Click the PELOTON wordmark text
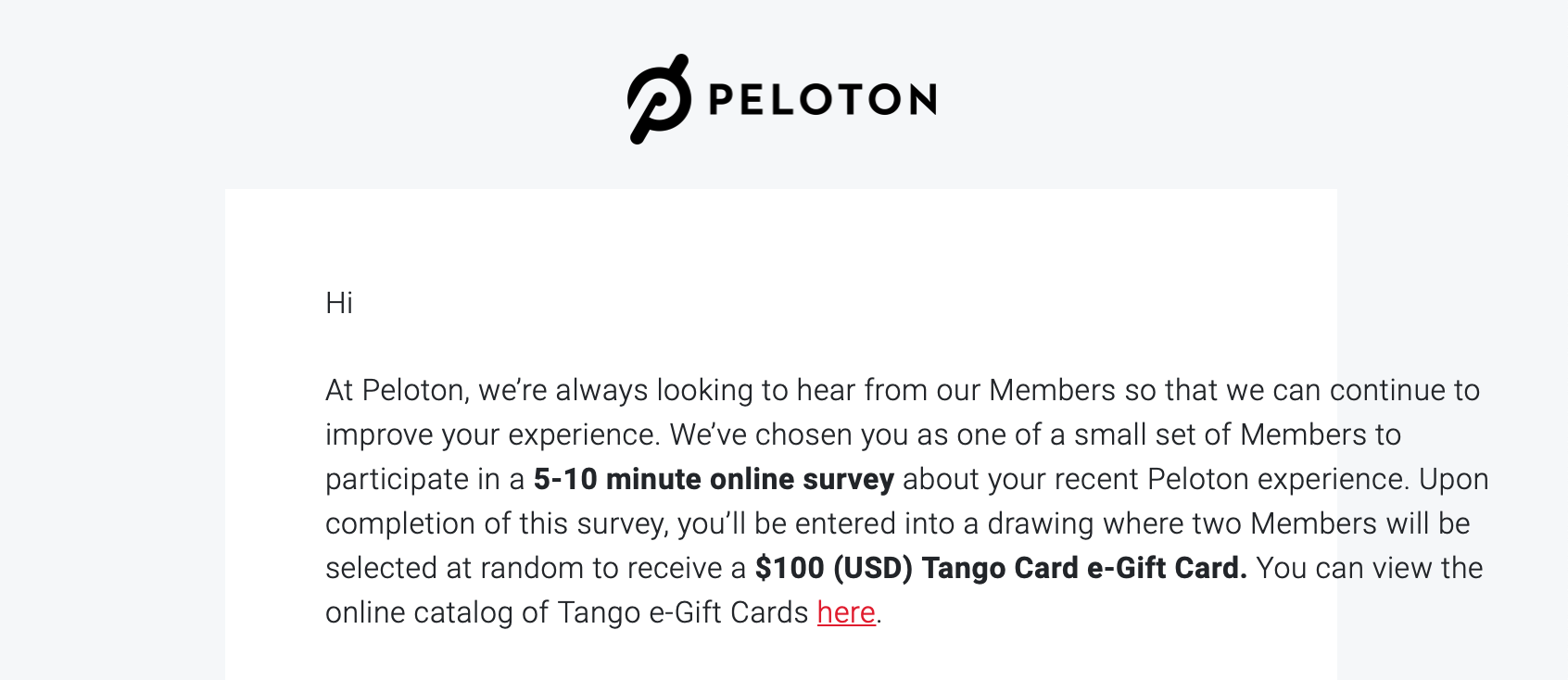This screenshot has height=680, width=1568. click(822, 100)
